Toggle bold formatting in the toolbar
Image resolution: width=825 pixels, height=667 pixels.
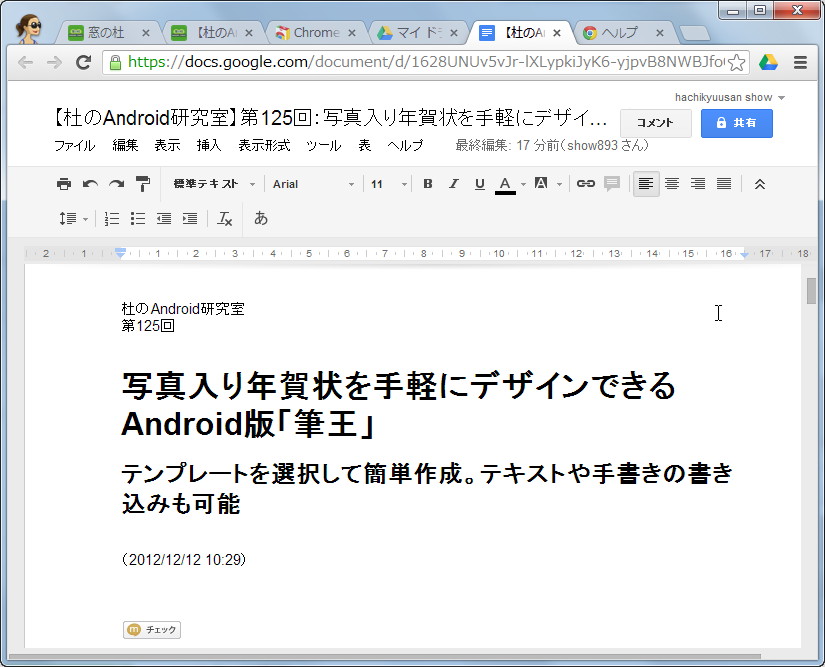pos(427,184)
